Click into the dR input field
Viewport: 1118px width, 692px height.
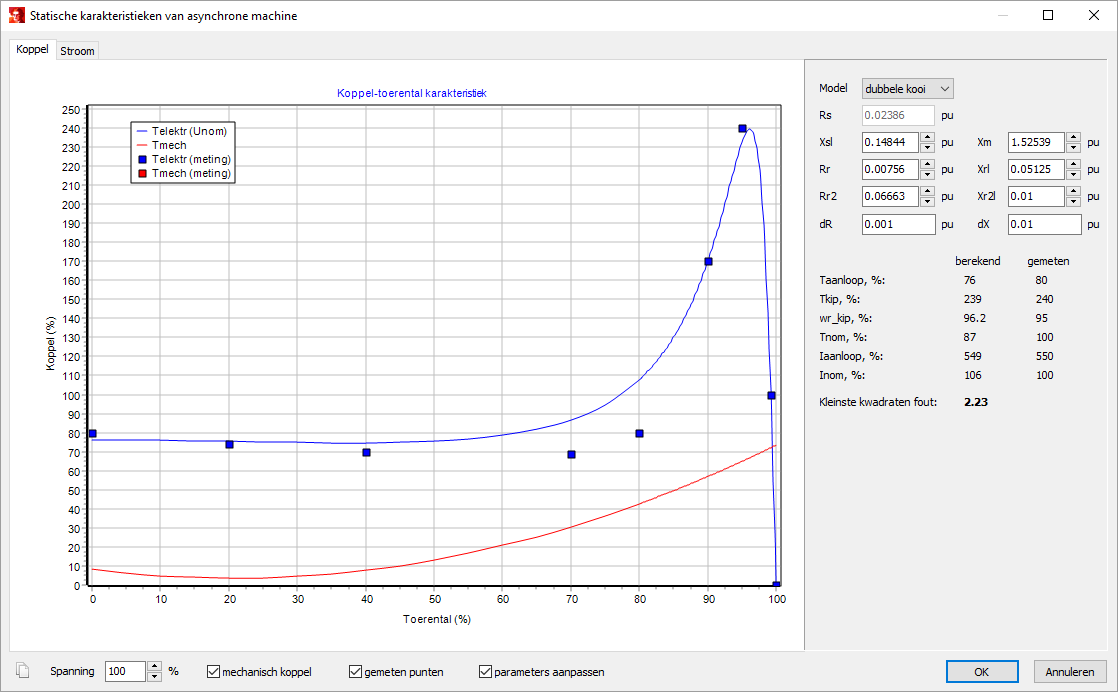[898, 225]
